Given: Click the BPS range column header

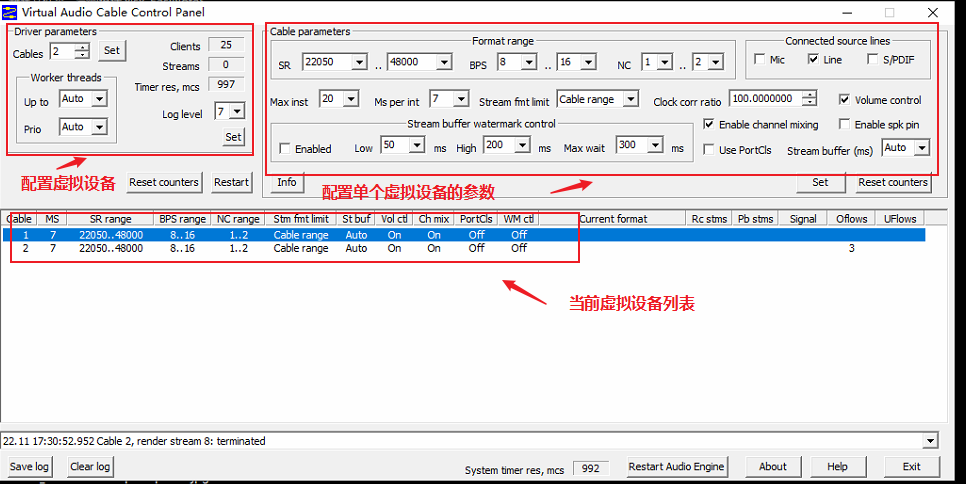Looking at the screenshot, I should coord(182,219).
